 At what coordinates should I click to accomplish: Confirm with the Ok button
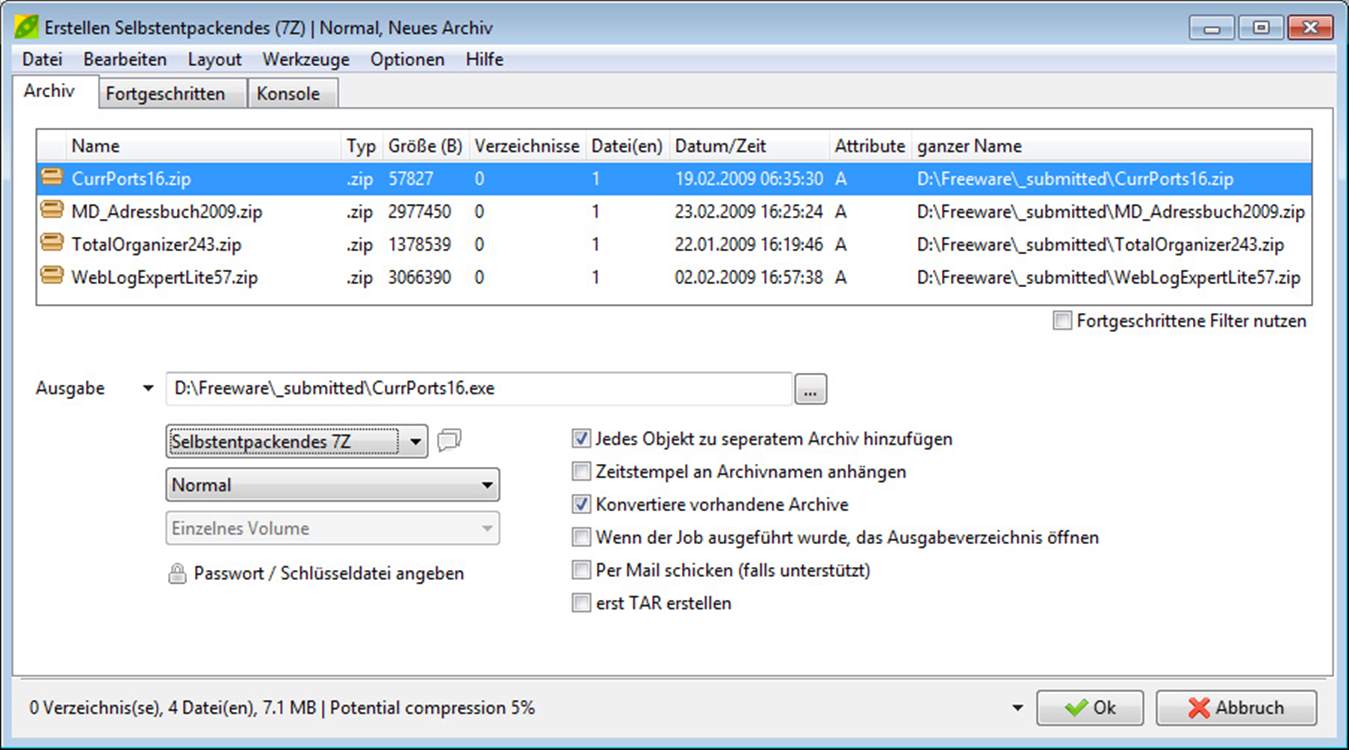pos(1090,708)
